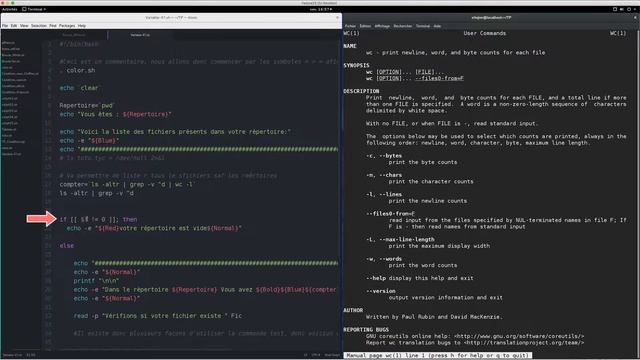Click the 'compter= ls -altr | grep' line in Atom

click(127, 184)
